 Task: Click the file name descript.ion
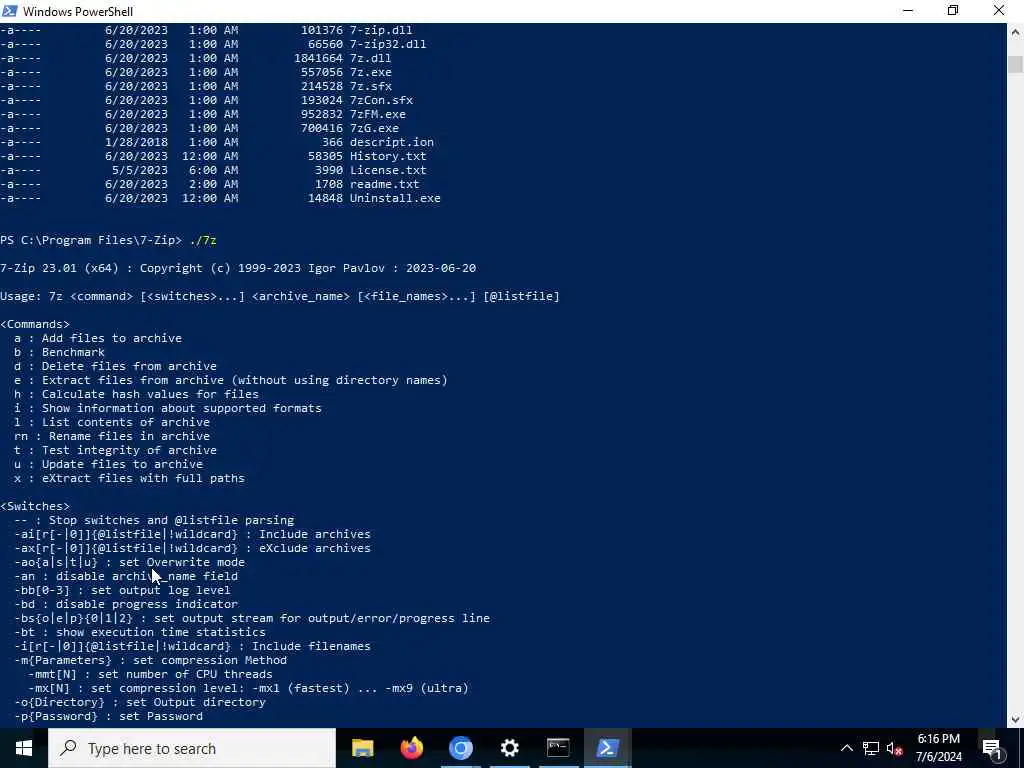pos(391,142)
